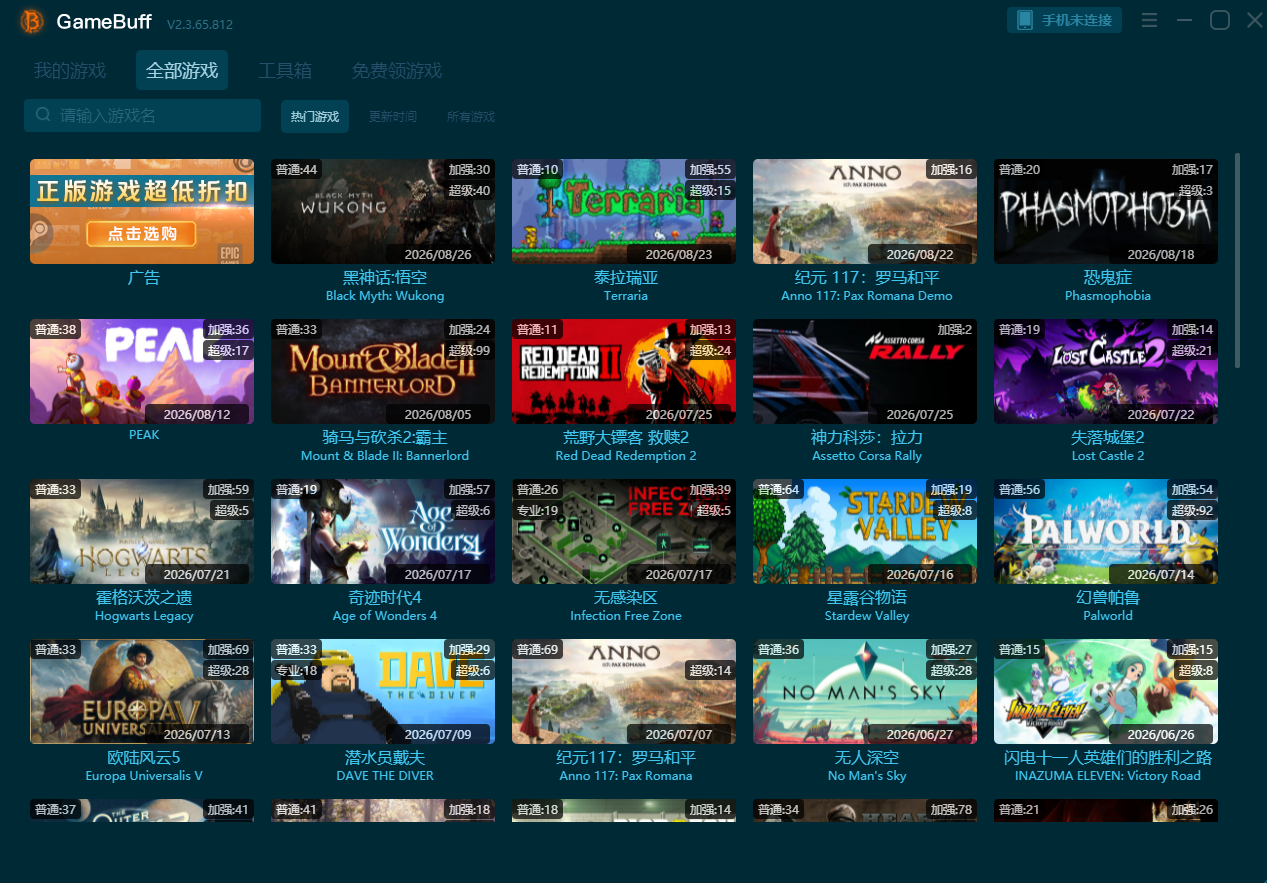
Task: Click the 无感染区 title
Action: 626,597
